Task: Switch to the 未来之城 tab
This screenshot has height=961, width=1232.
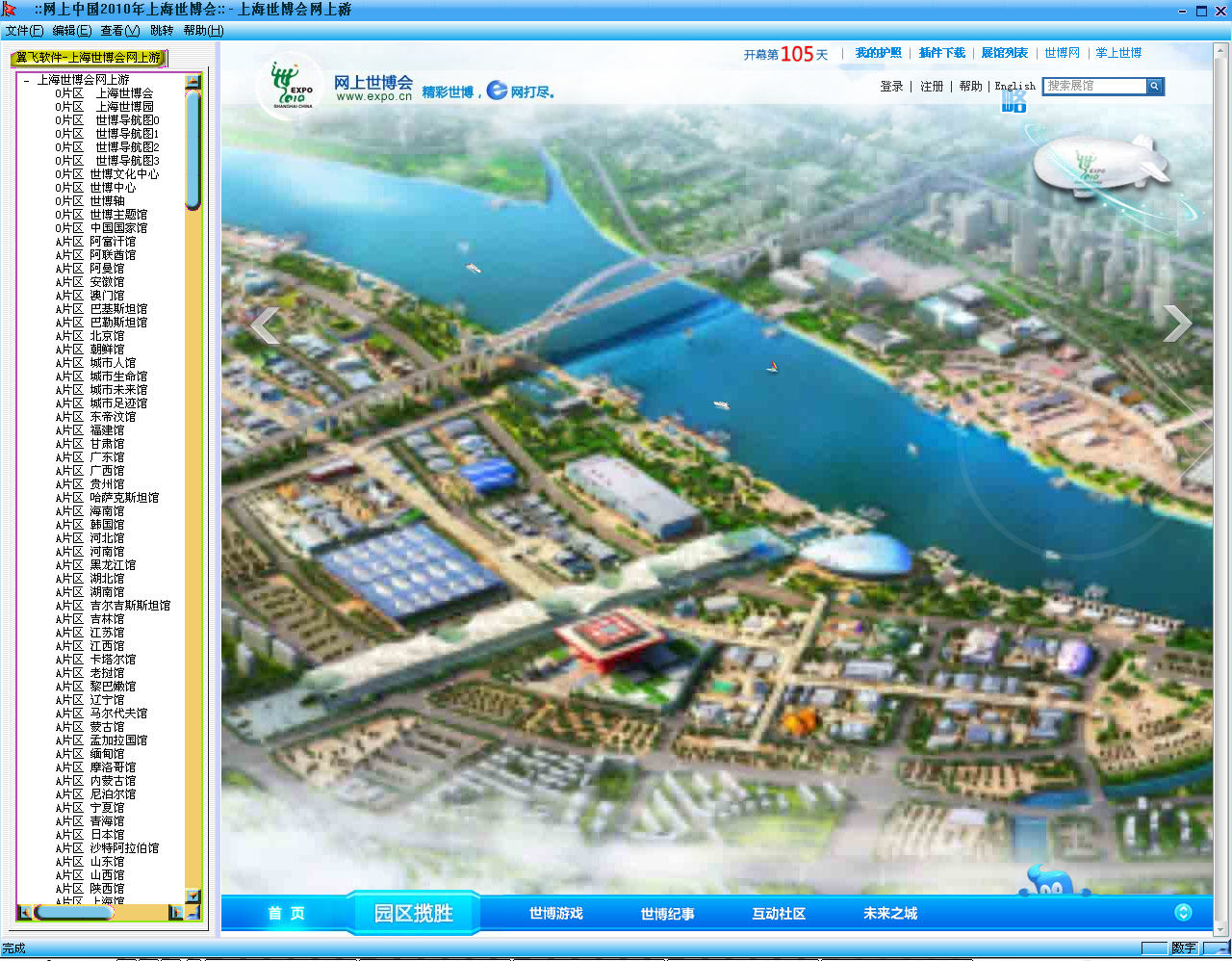Action: coord(890,913)
